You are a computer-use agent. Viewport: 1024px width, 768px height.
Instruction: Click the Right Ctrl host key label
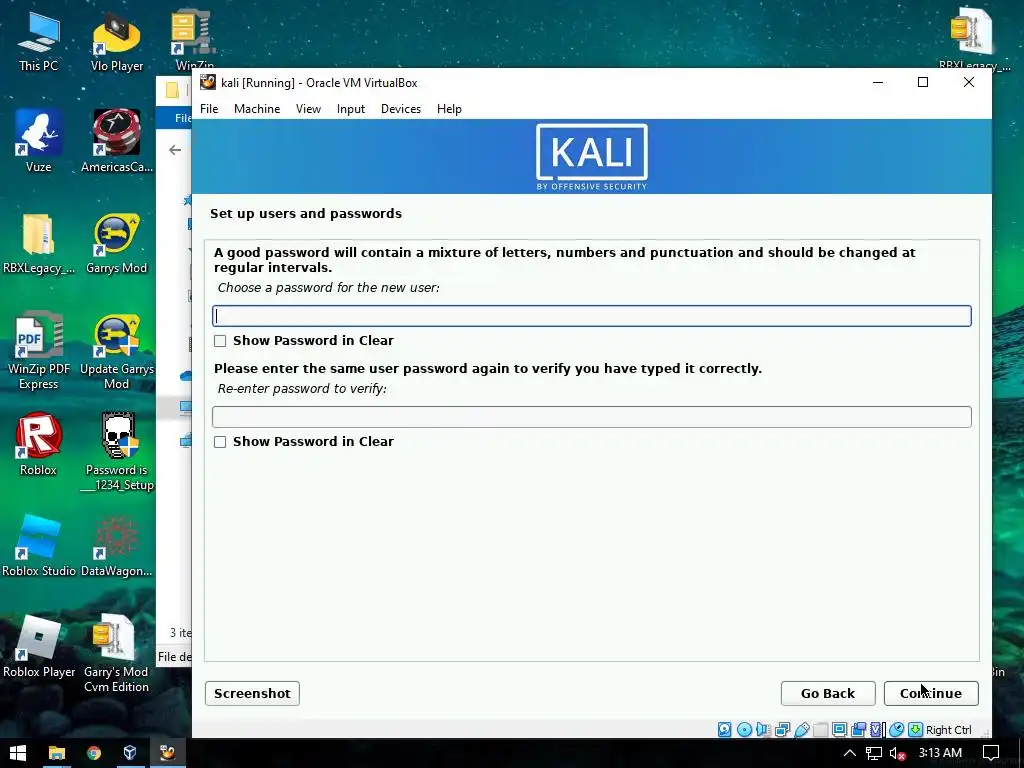click(x=948, y=730)
